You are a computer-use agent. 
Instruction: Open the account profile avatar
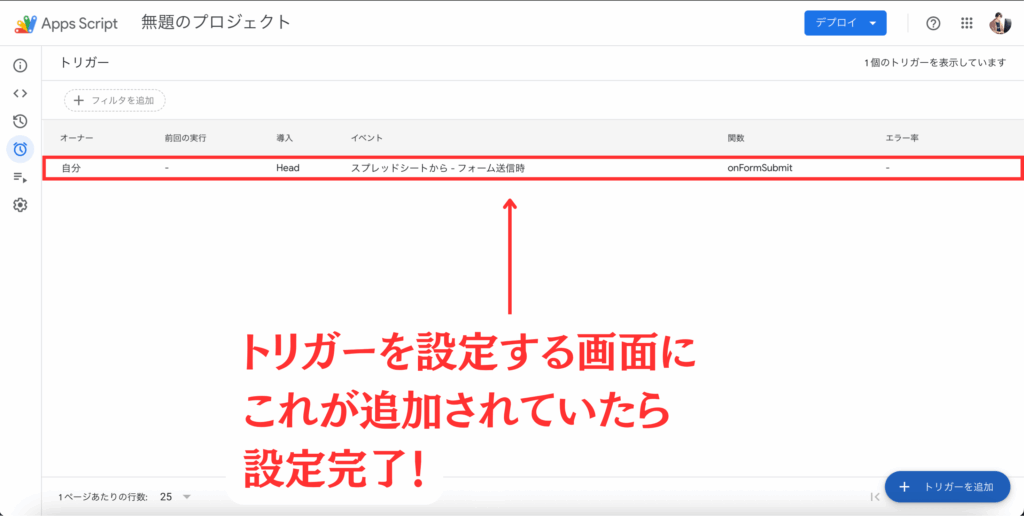click(1000, 24)
